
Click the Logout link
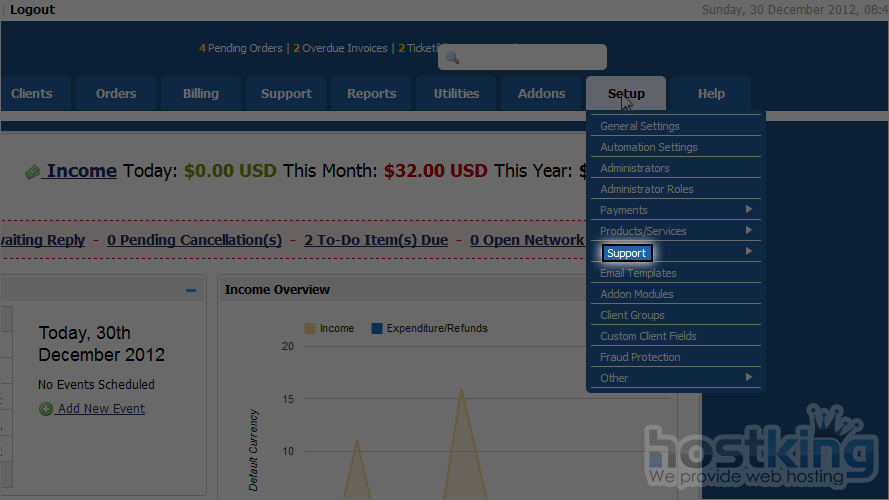(32, 10)
